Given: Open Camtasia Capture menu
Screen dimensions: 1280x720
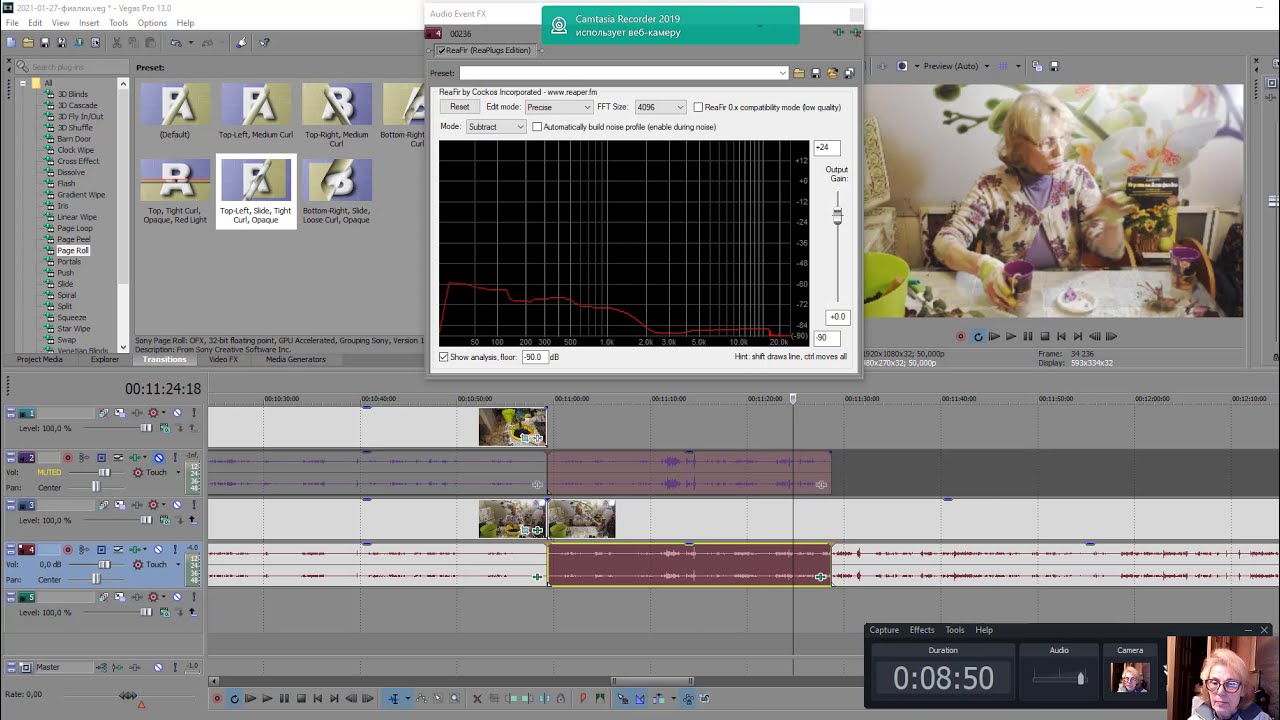Looking at the screenshot, I should pos(884,630).
